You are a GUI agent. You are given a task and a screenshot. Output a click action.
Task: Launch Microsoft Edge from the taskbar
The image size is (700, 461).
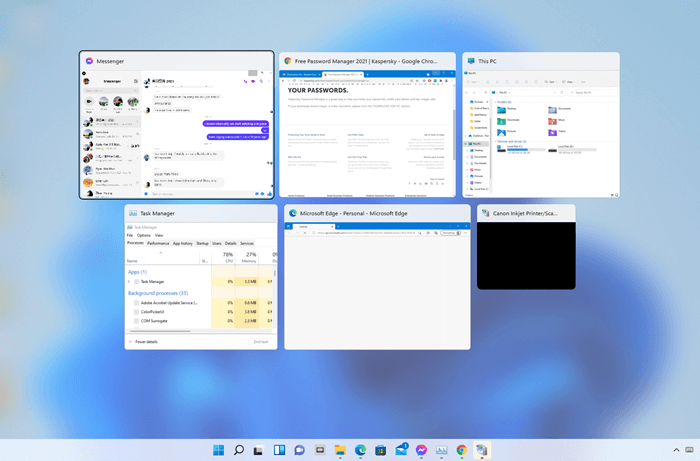click(360, 450)
